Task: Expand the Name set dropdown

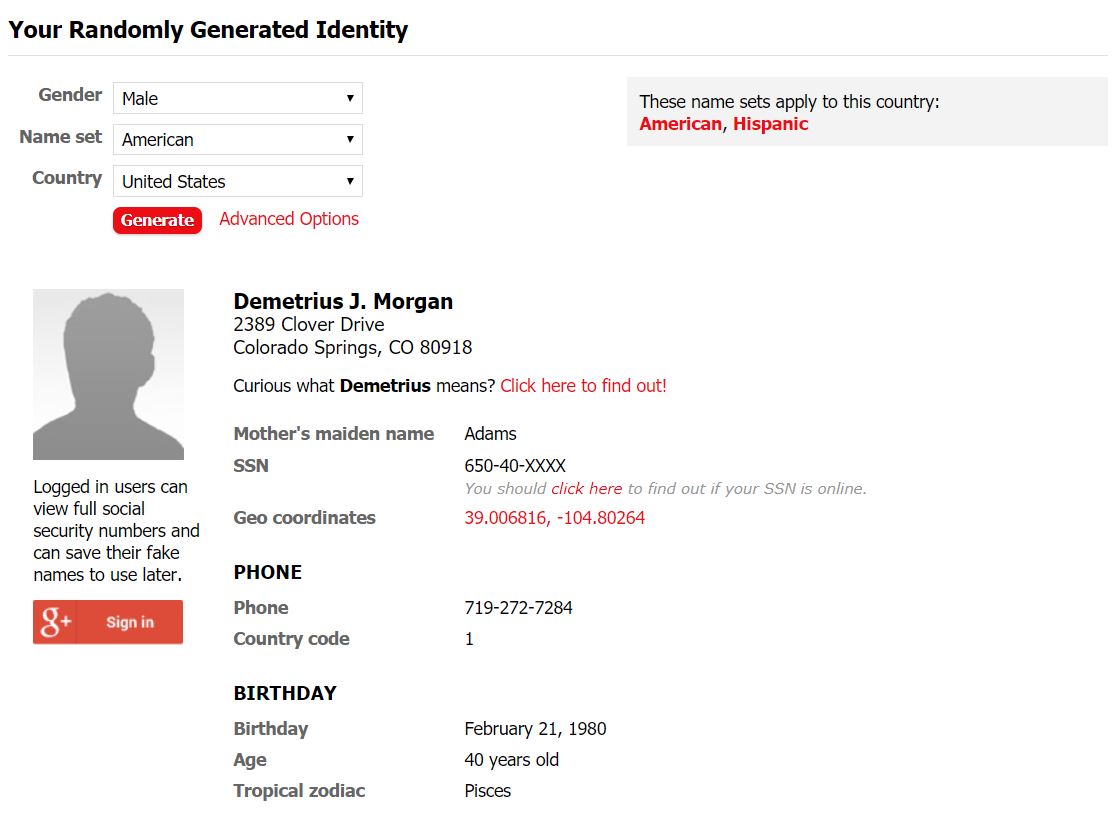Action: (237, 140)
